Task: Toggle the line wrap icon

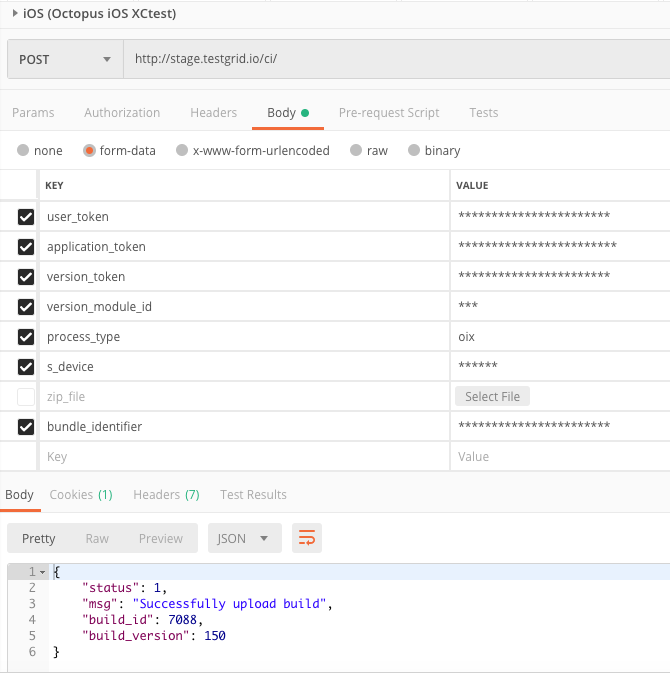Action: [307, 538]
